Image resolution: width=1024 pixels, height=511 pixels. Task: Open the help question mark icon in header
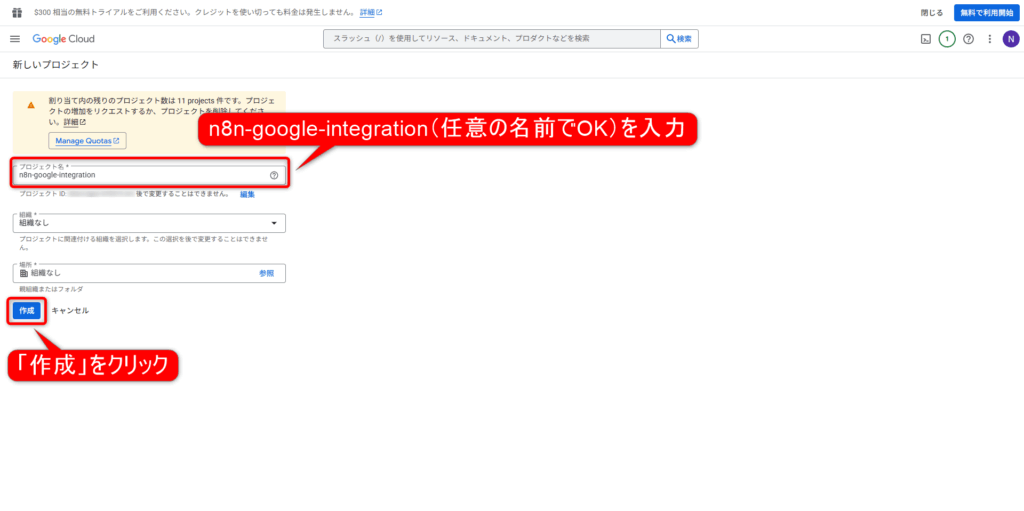[x=968, y=39]
